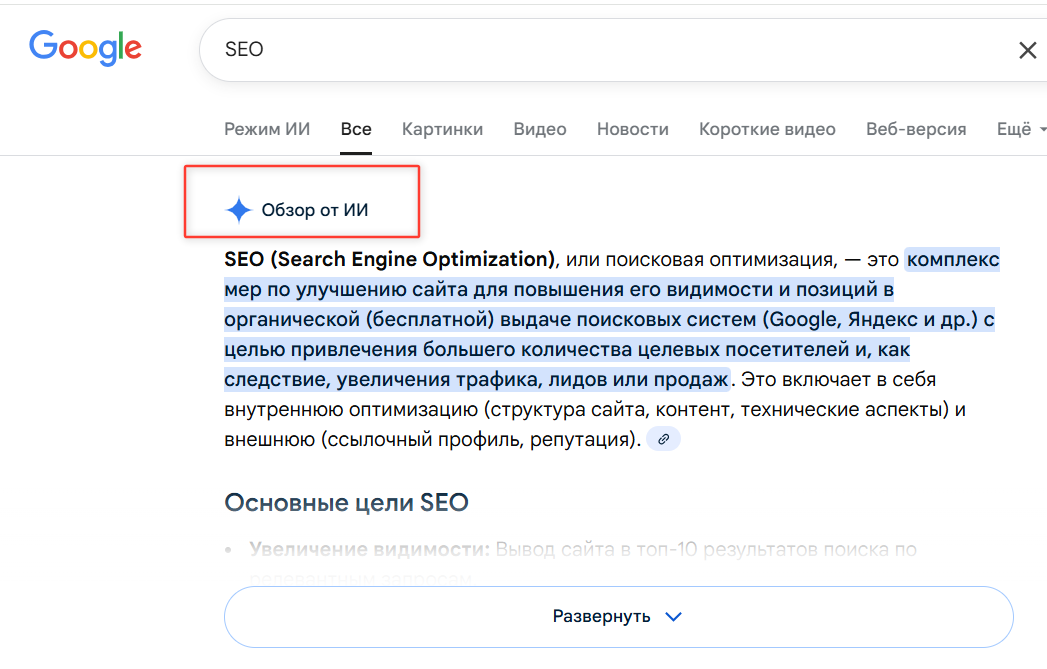Open the Ещё dropdown menu

pos(1020,129)
